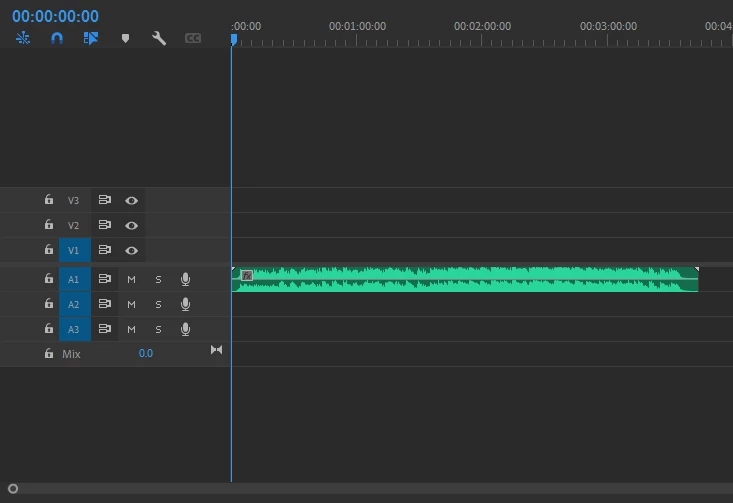This screenshot has height=503, width=733.
Task: Click the fx badge on the audio clip
Action: click(x=247, y=276)
